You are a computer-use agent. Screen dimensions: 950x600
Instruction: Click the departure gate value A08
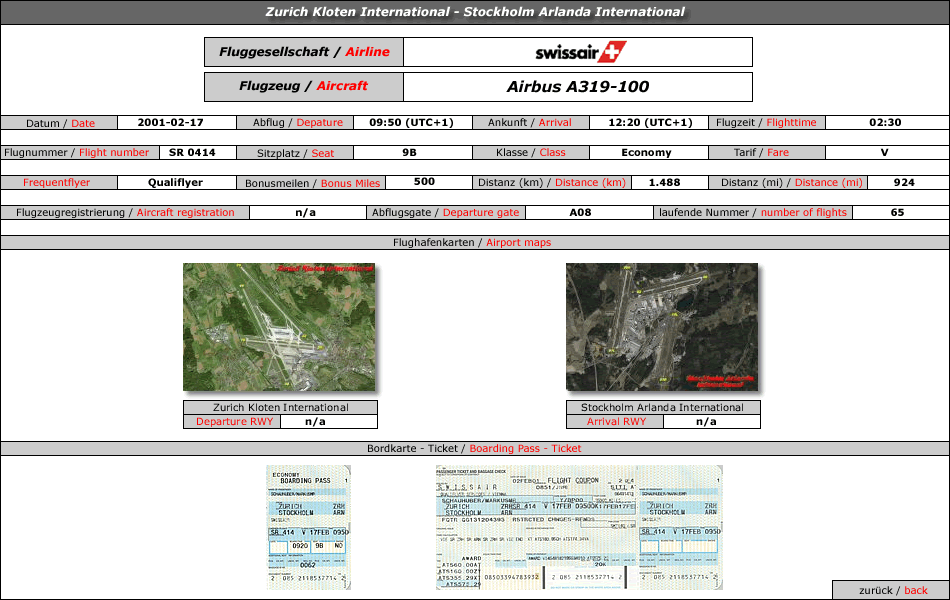pos(580,212)
